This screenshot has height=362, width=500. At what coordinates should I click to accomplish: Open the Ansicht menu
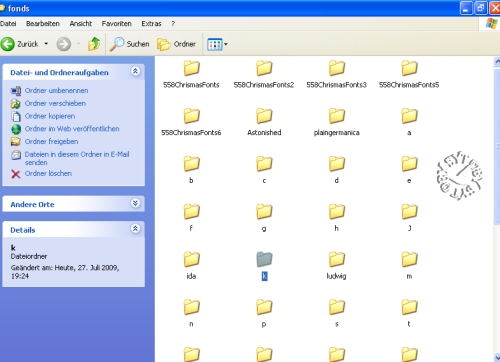(x=81, y=24)
